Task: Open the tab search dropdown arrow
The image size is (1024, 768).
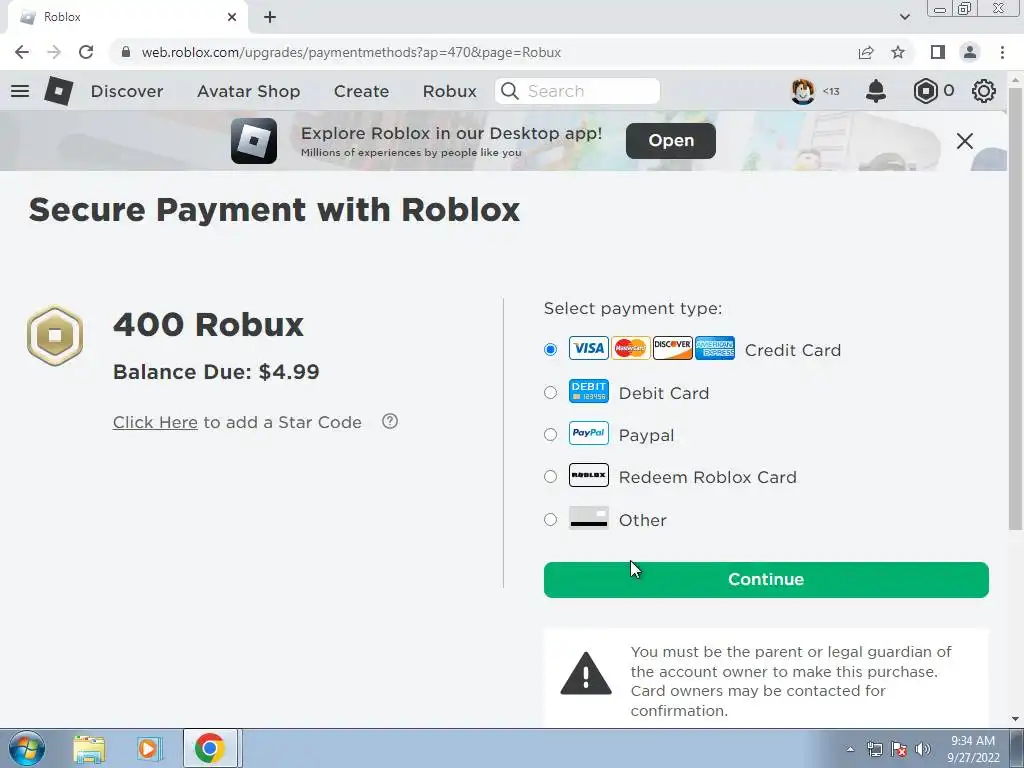Action: (904, 17)
